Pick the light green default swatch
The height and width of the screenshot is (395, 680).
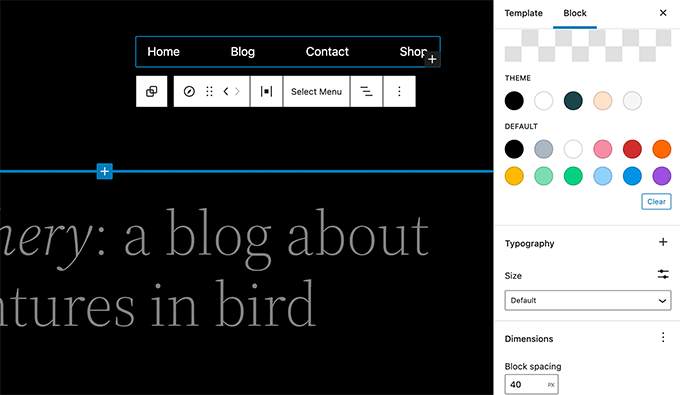tap(543, 176)
